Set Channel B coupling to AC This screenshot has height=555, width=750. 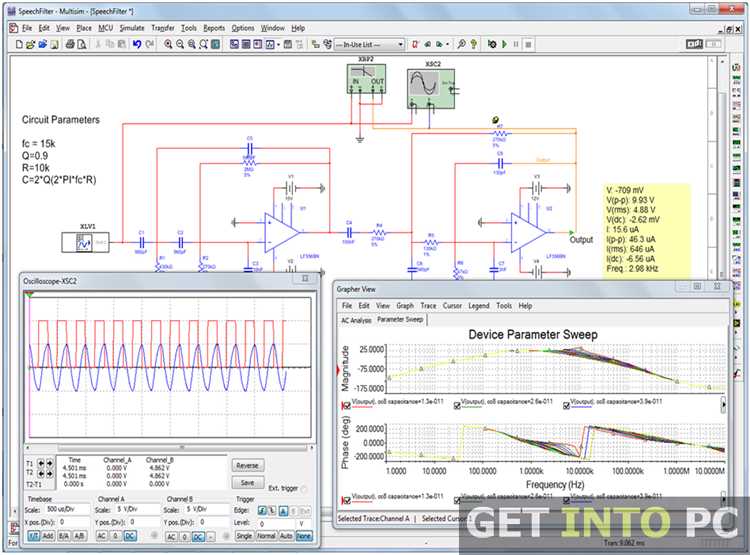click(x=171, y=537)
